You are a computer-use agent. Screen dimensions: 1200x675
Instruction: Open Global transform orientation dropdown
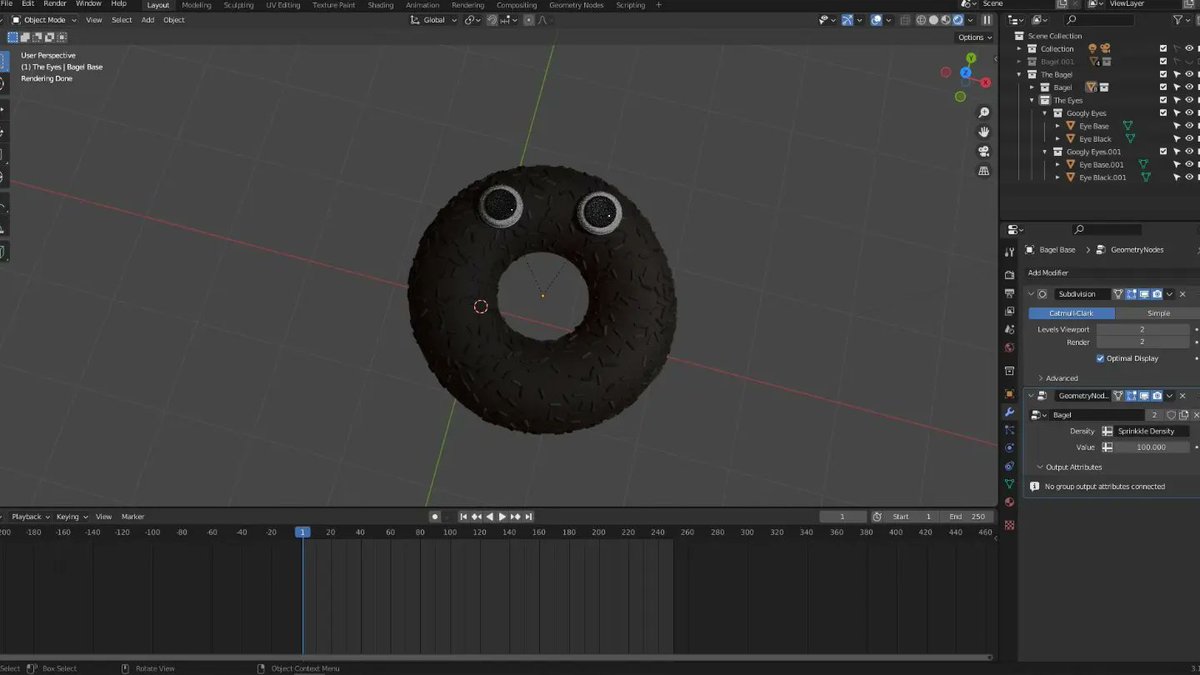[x=433, y=20]
